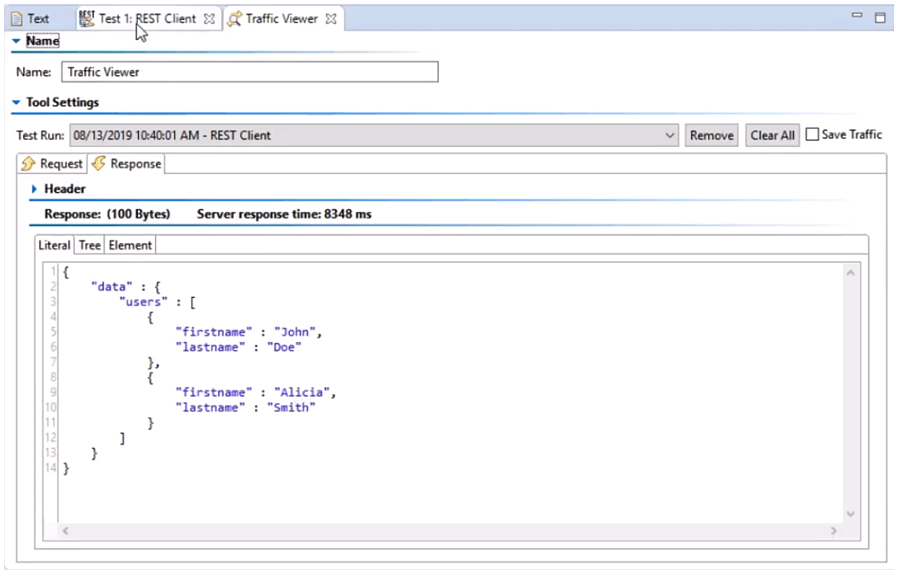Click the Request arrow icon
Viewport: 899px width, 573px height.
(x=28, y=164)
